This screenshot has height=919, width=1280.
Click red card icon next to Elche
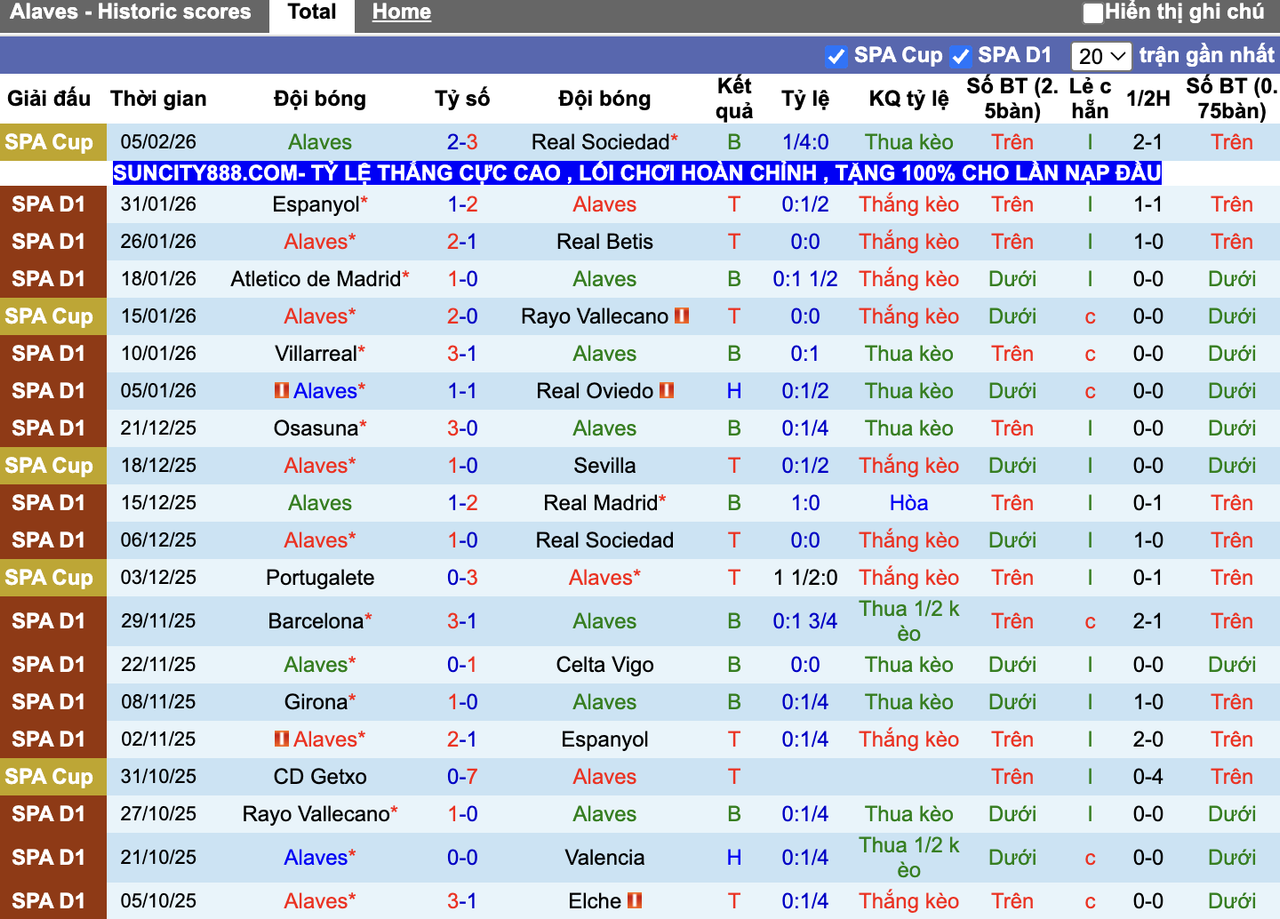click(634, 901)
